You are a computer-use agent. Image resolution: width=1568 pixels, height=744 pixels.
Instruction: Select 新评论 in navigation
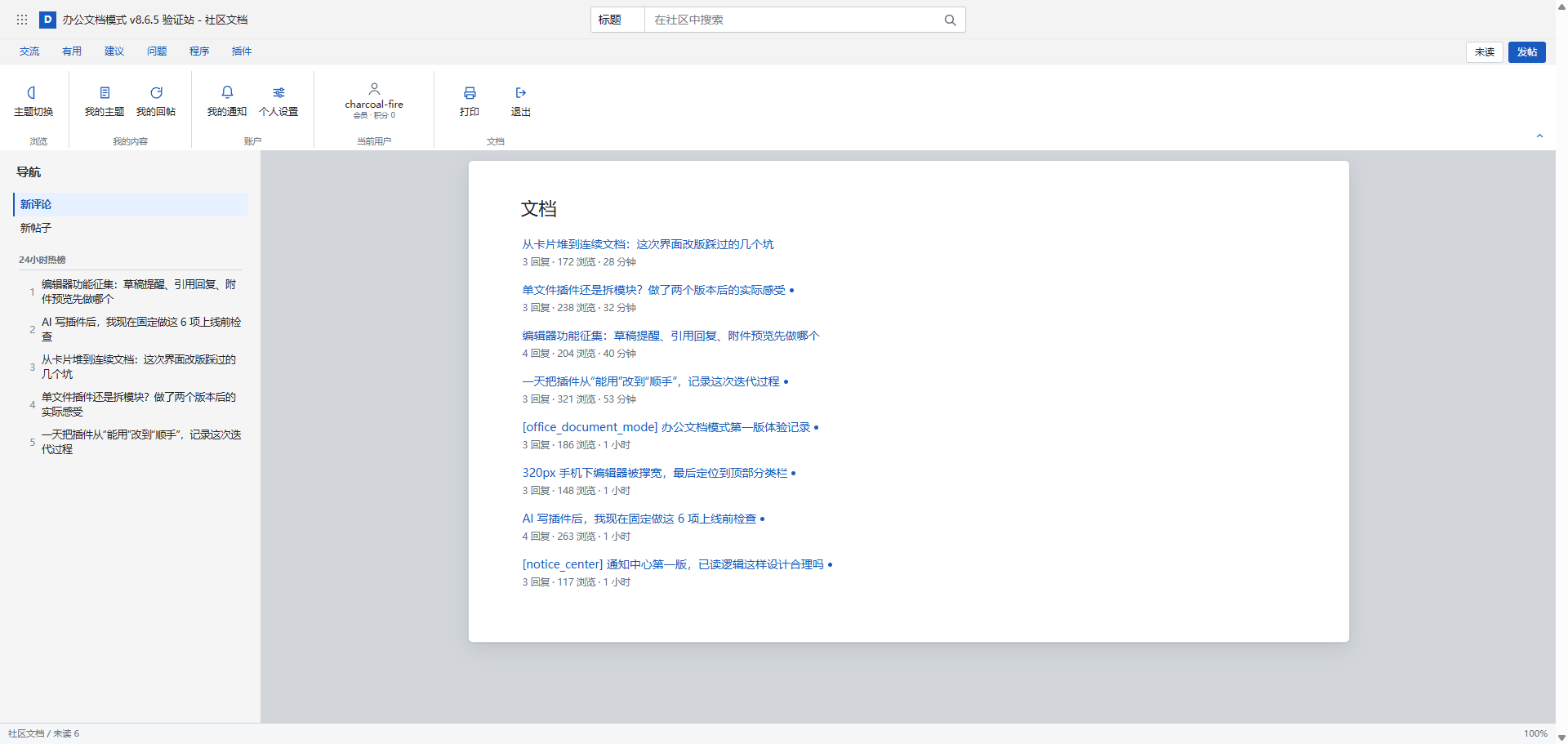coord(131,204)
